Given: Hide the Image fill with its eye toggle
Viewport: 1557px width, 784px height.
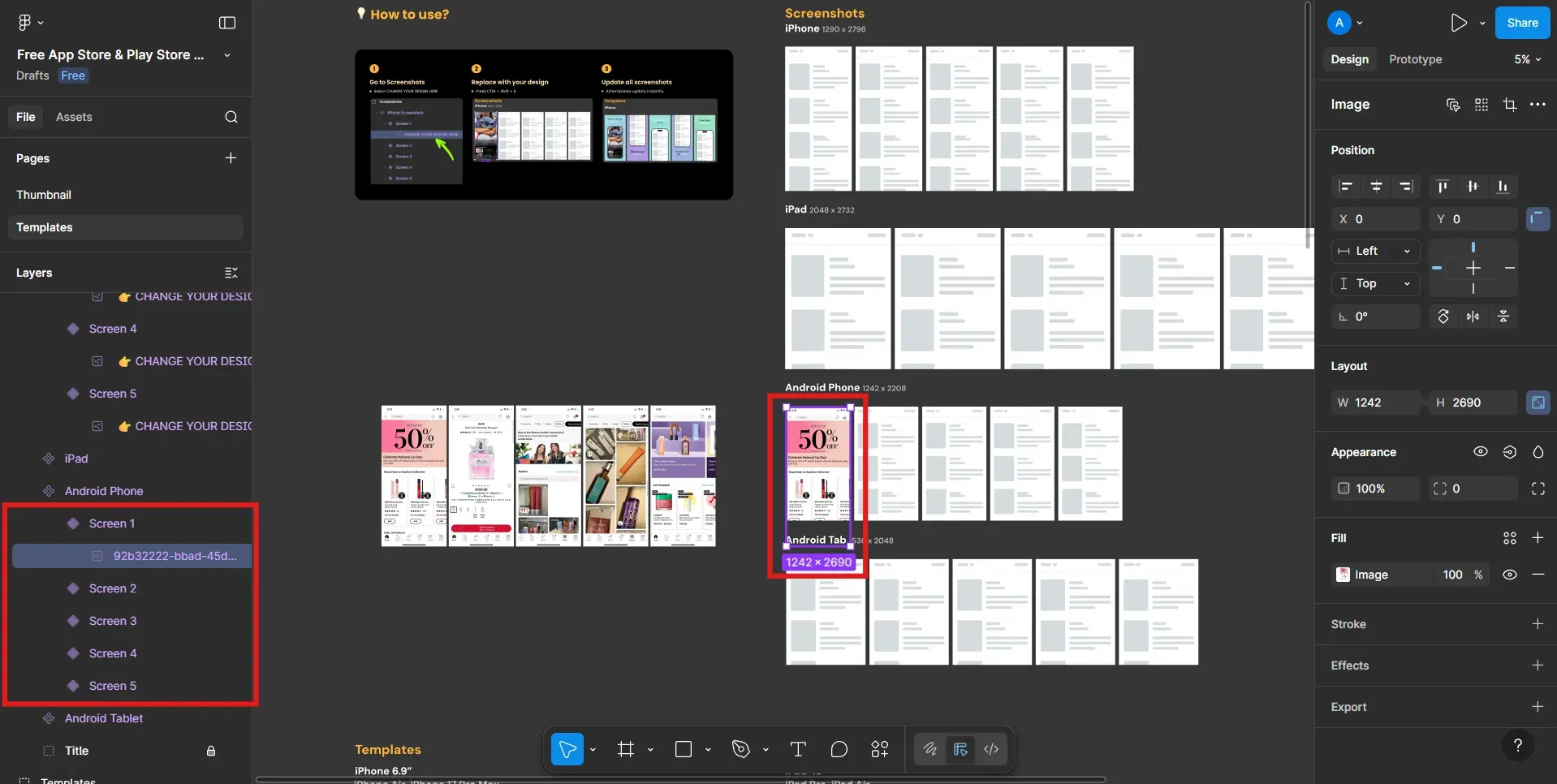Looking at the screenshot, I should pos(1510,575).
